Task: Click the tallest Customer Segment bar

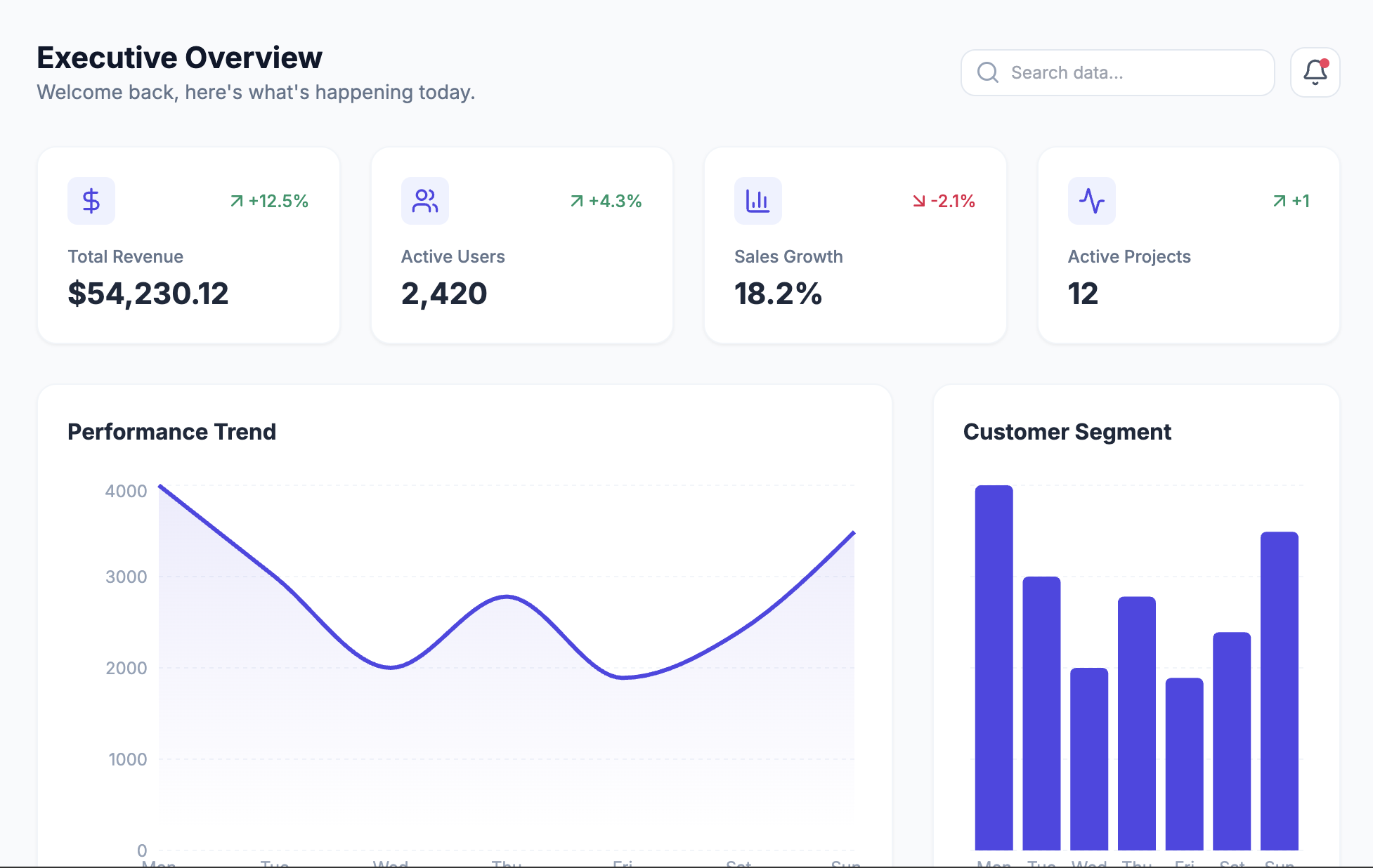Action: click(x=994, y=667)
